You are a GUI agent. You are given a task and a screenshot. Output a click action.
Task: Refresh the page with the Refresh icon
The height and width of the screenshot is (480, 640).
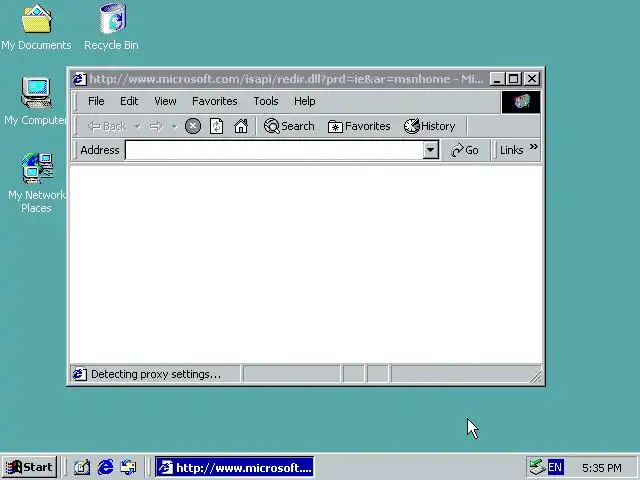(x=216, y=126)
